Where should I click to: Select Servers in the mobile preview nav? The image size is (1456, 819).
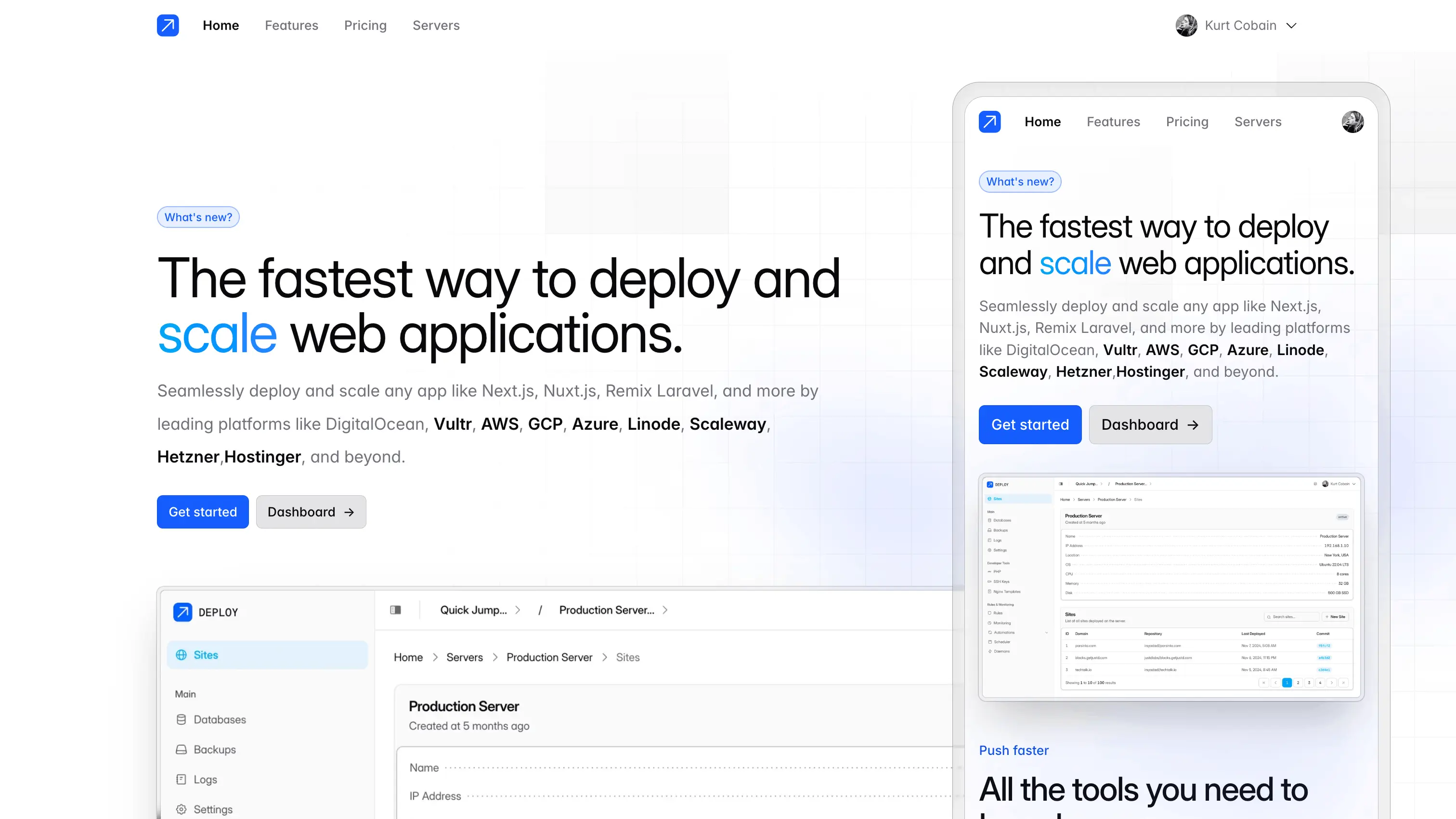click(1258, 121)
